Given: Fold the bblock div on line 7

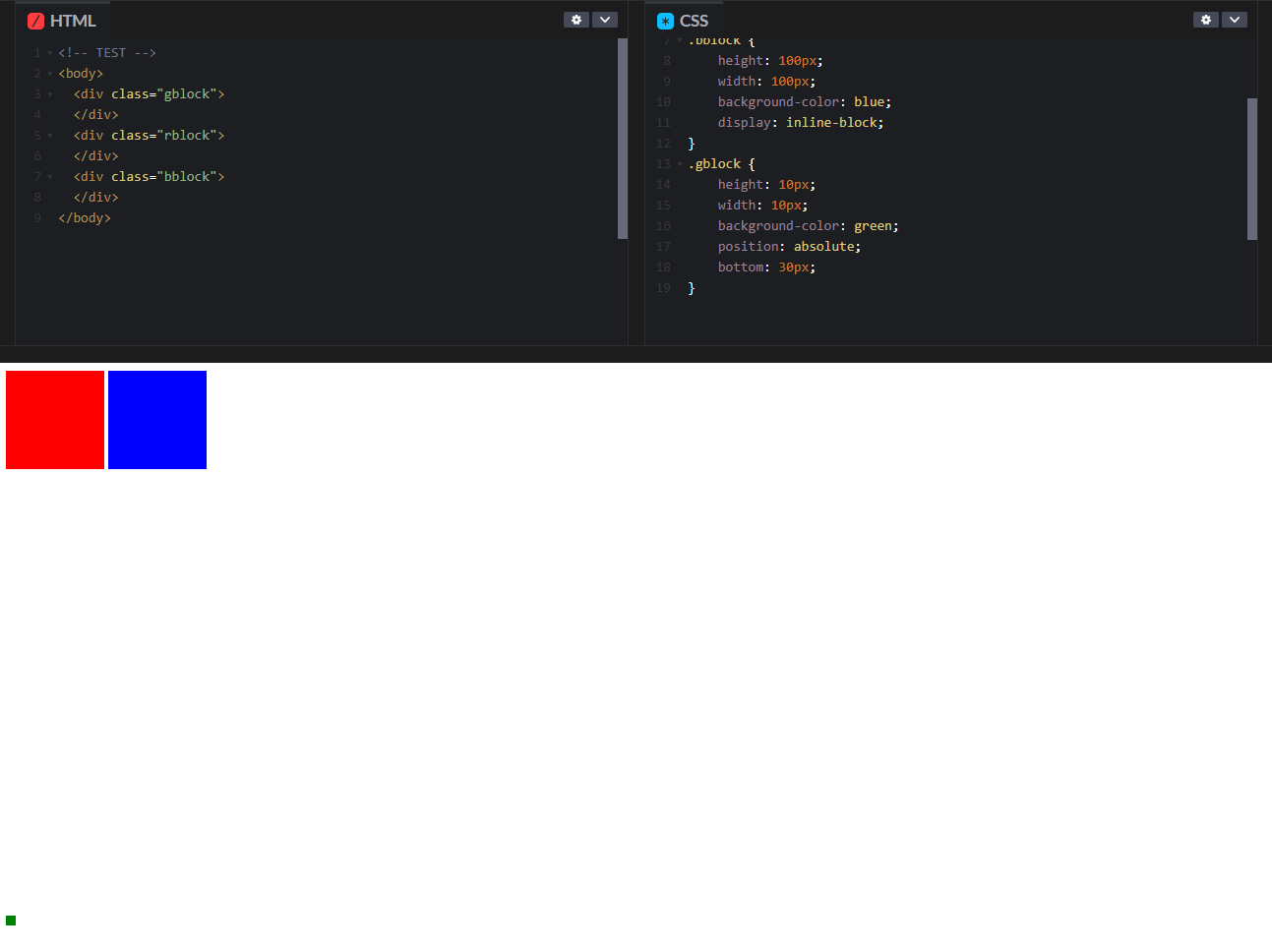Looking at the screenshot, I should pos(50,177).
